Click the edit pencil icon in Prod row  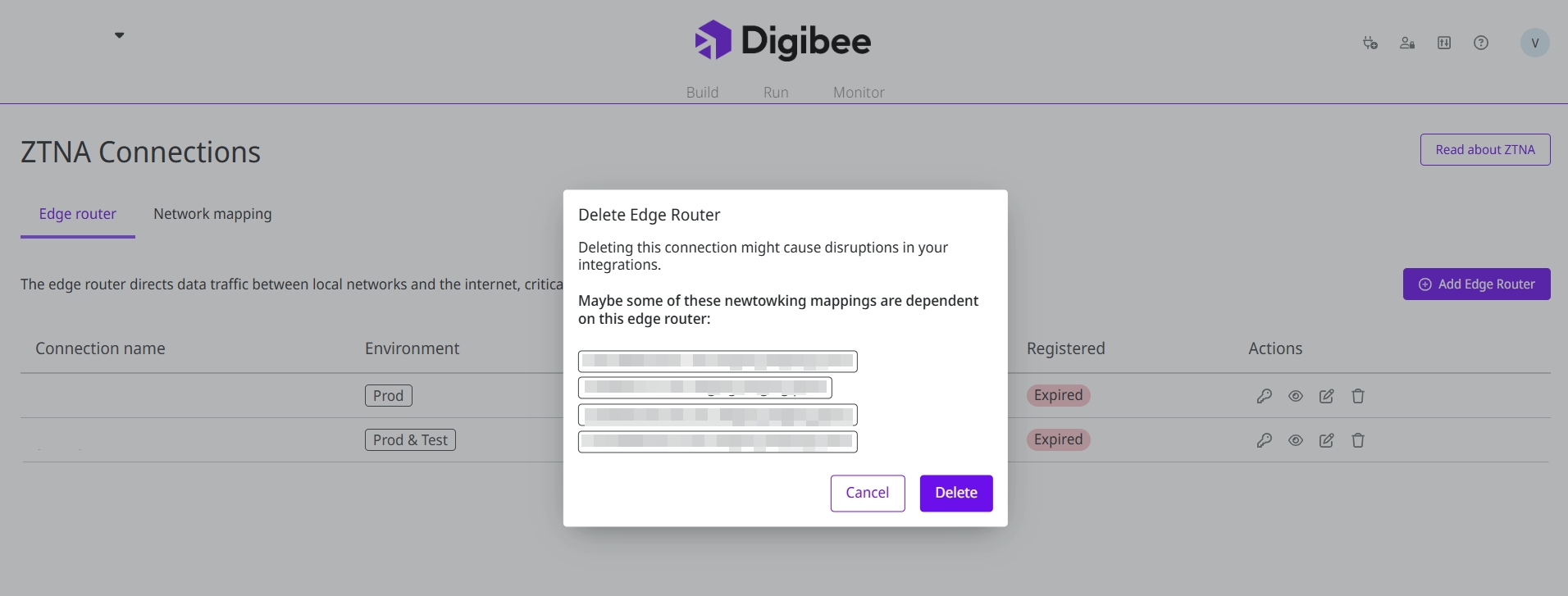[x=1326, y=396]
